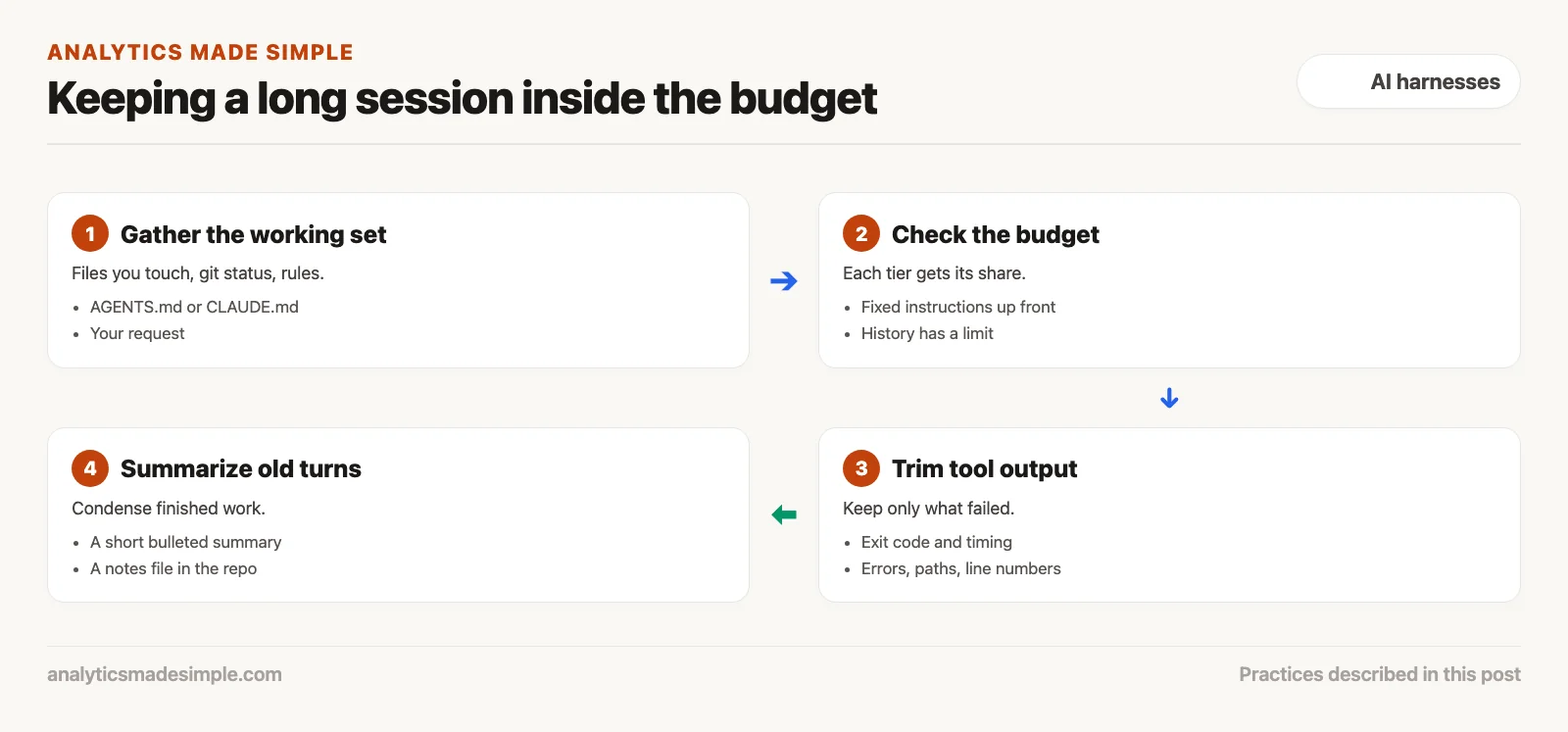Click the 'Summarize old turns' heading
1568x732 pixels.
[x=240, y=468]
